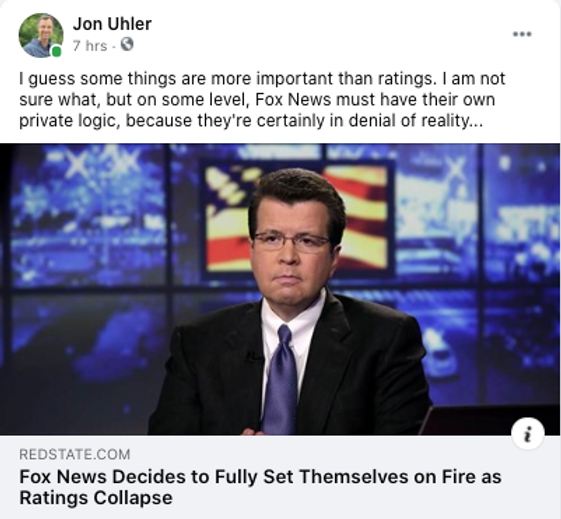Click the 'Ratings Collapse' headline line
561x519 pixels.
(96, 498)
